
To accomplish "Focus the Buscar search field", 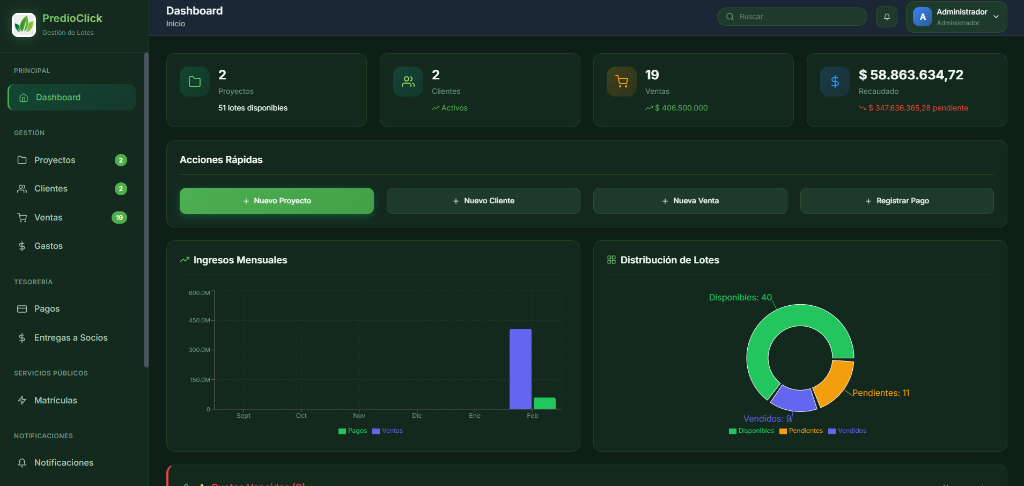I will (792, 17).
